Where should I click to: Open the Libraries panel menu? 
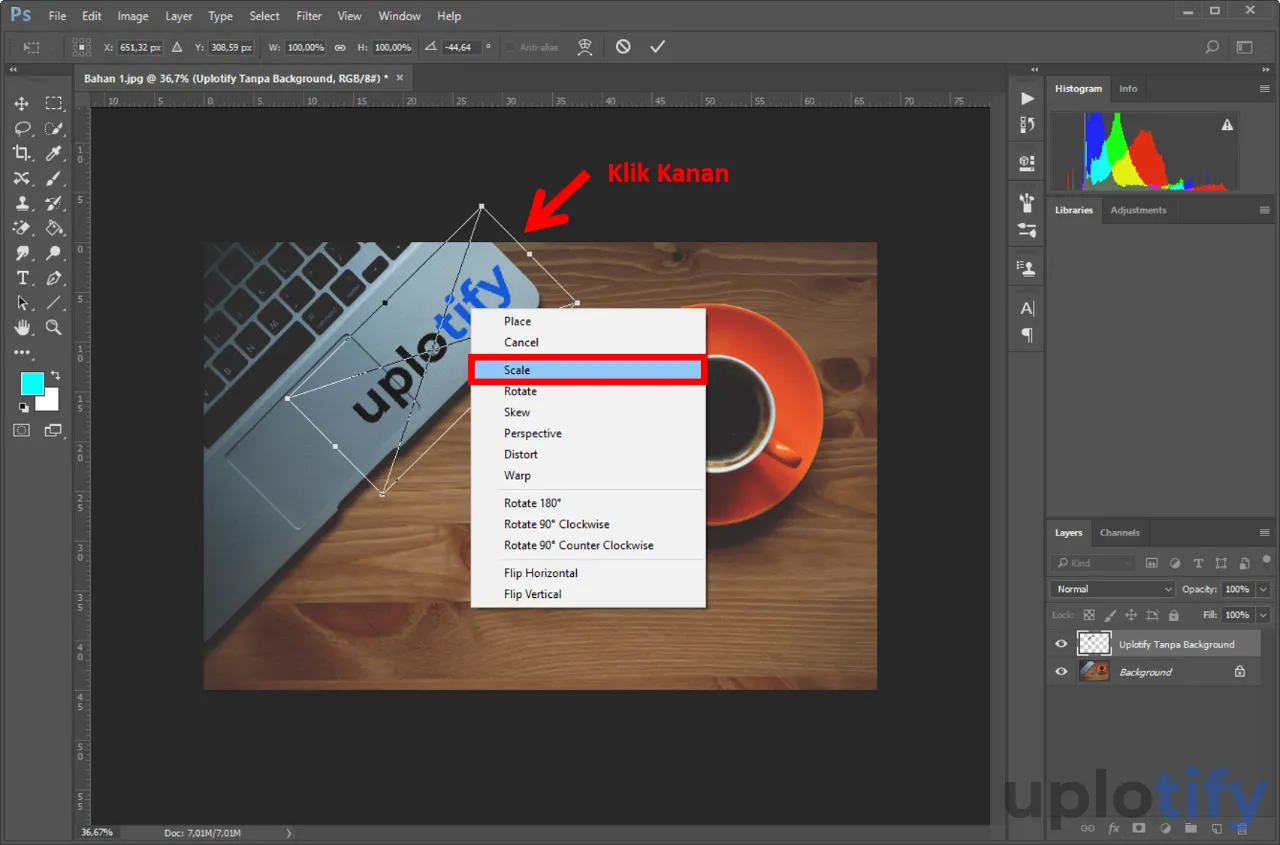click(x=1265, y=210)
